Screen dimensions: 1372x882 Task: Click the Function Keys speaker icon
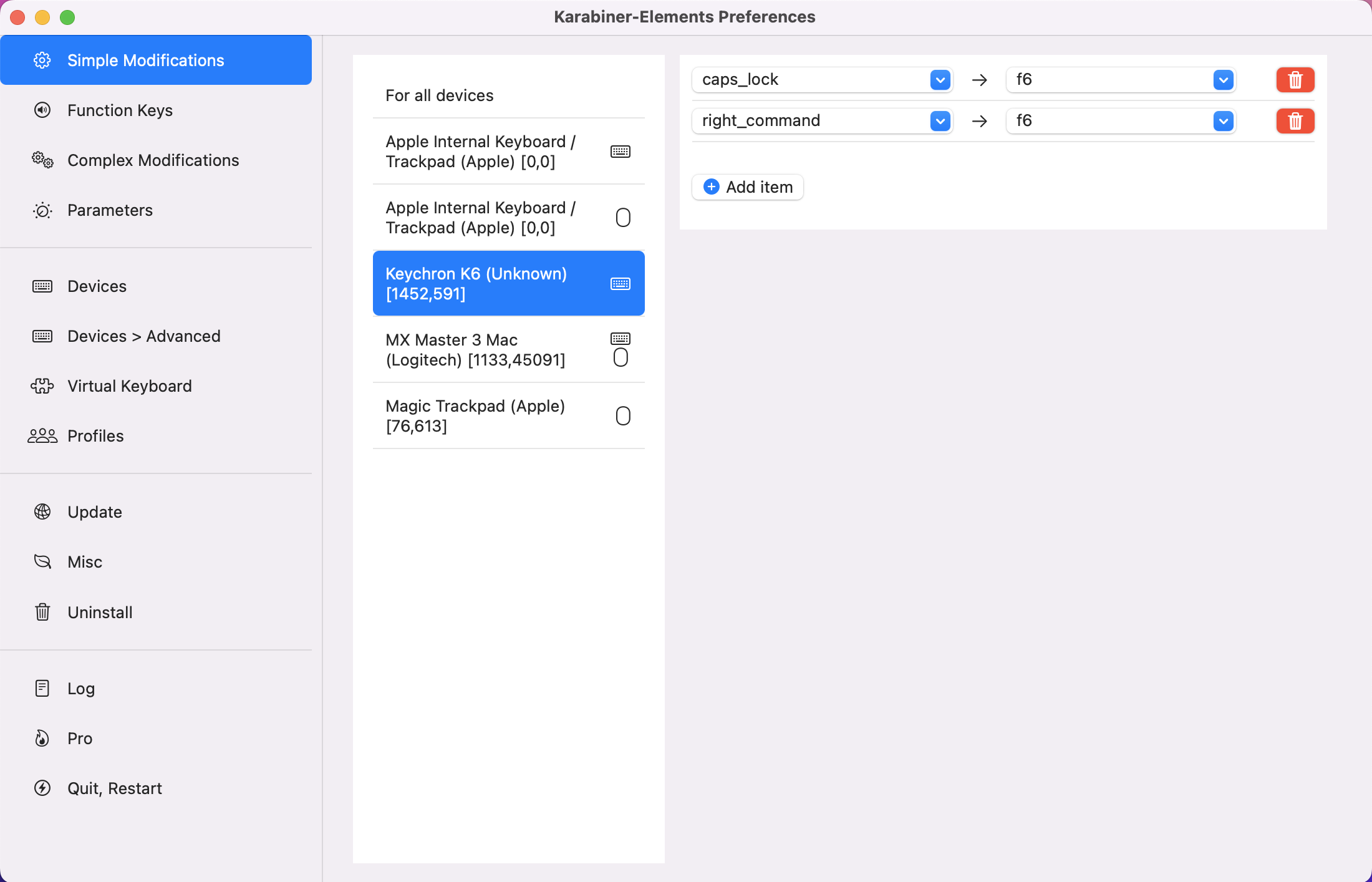click(42, 110)
